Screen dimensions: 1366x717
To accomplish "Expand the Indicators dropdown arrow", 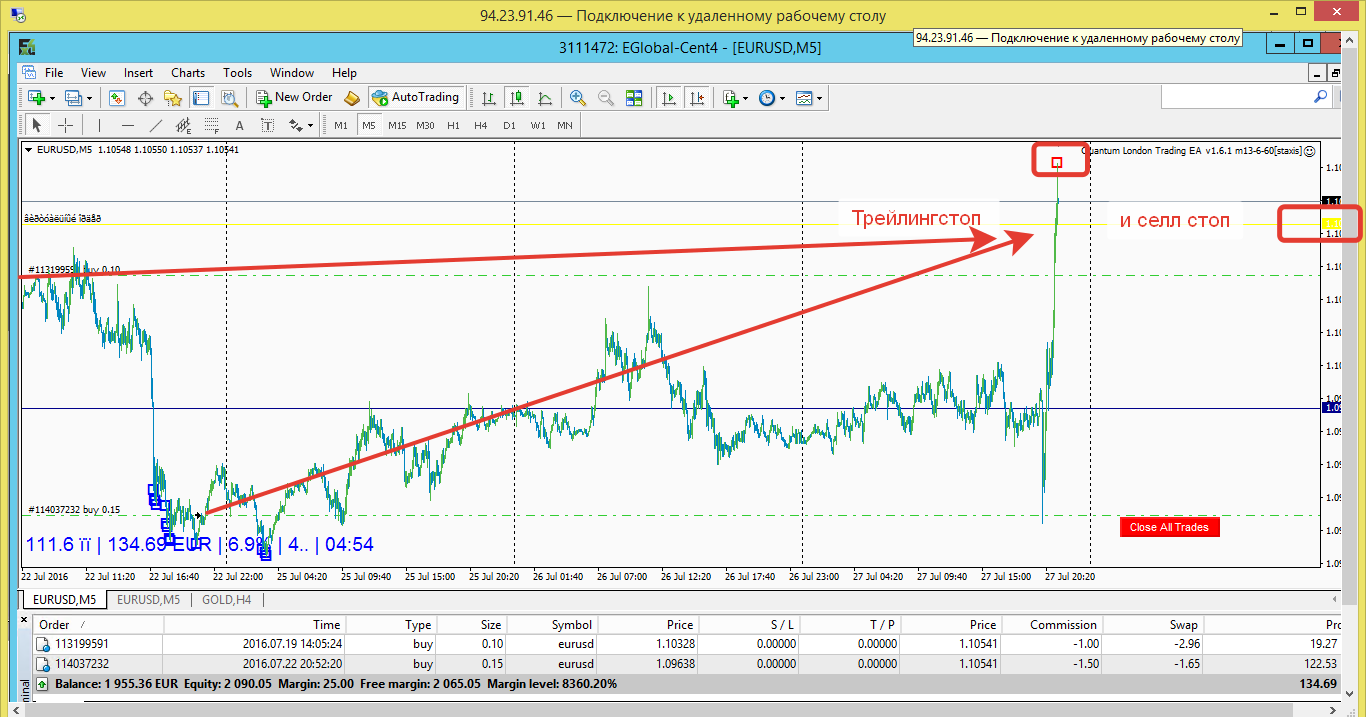I will pos(746,98).
